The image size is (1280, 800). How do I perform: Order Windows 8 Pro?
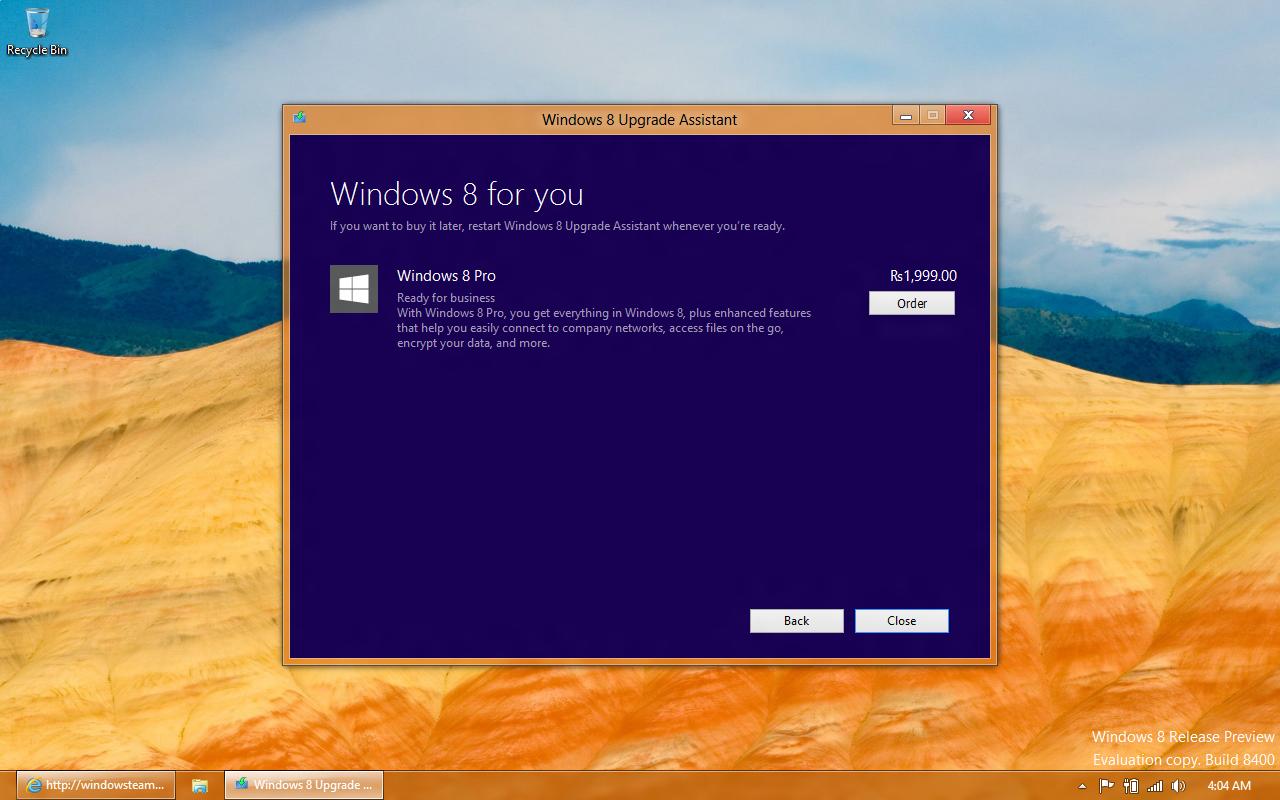911,303
